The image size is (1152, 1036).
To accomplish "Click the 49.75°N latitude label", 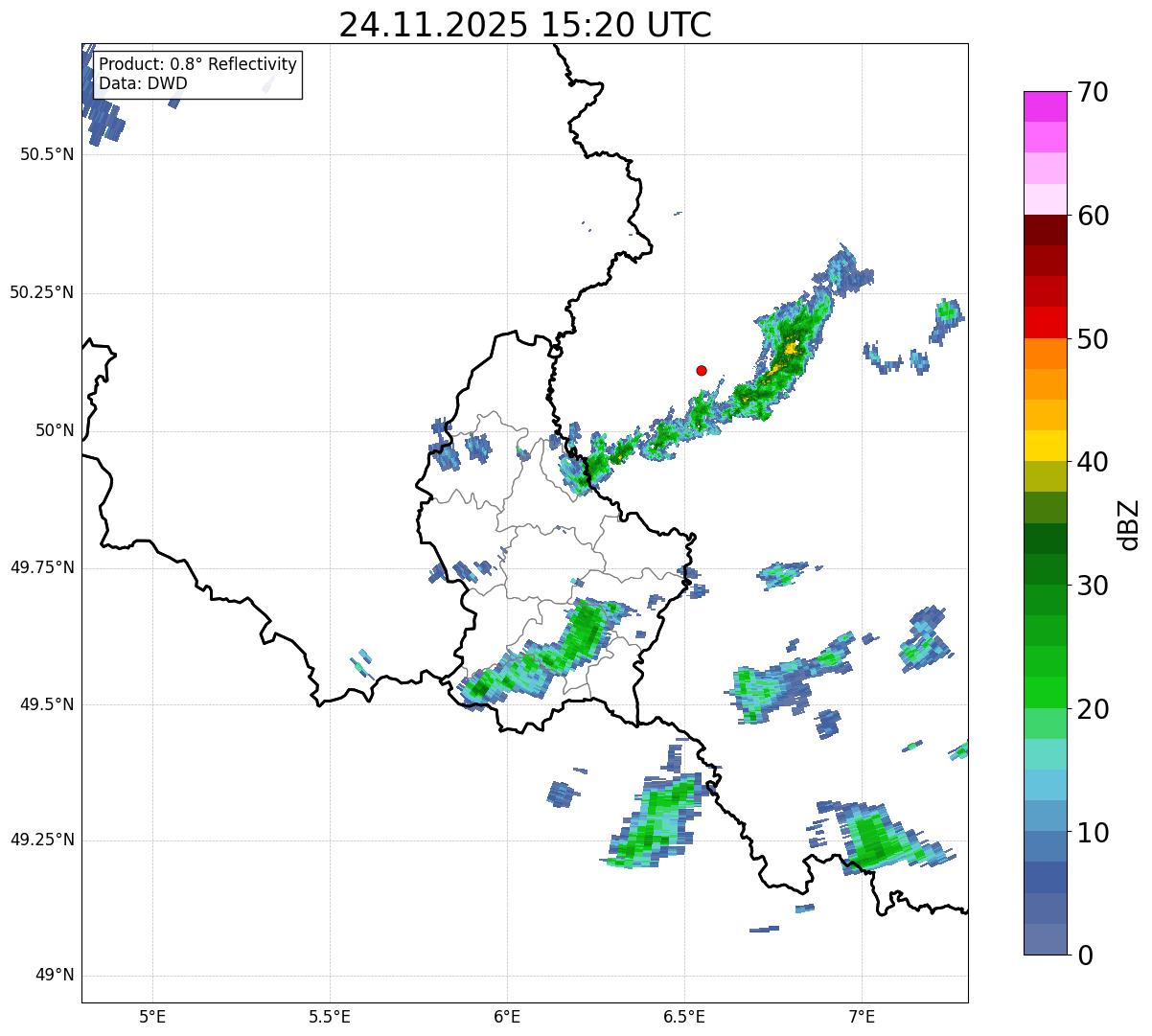I will click(42, 567).
